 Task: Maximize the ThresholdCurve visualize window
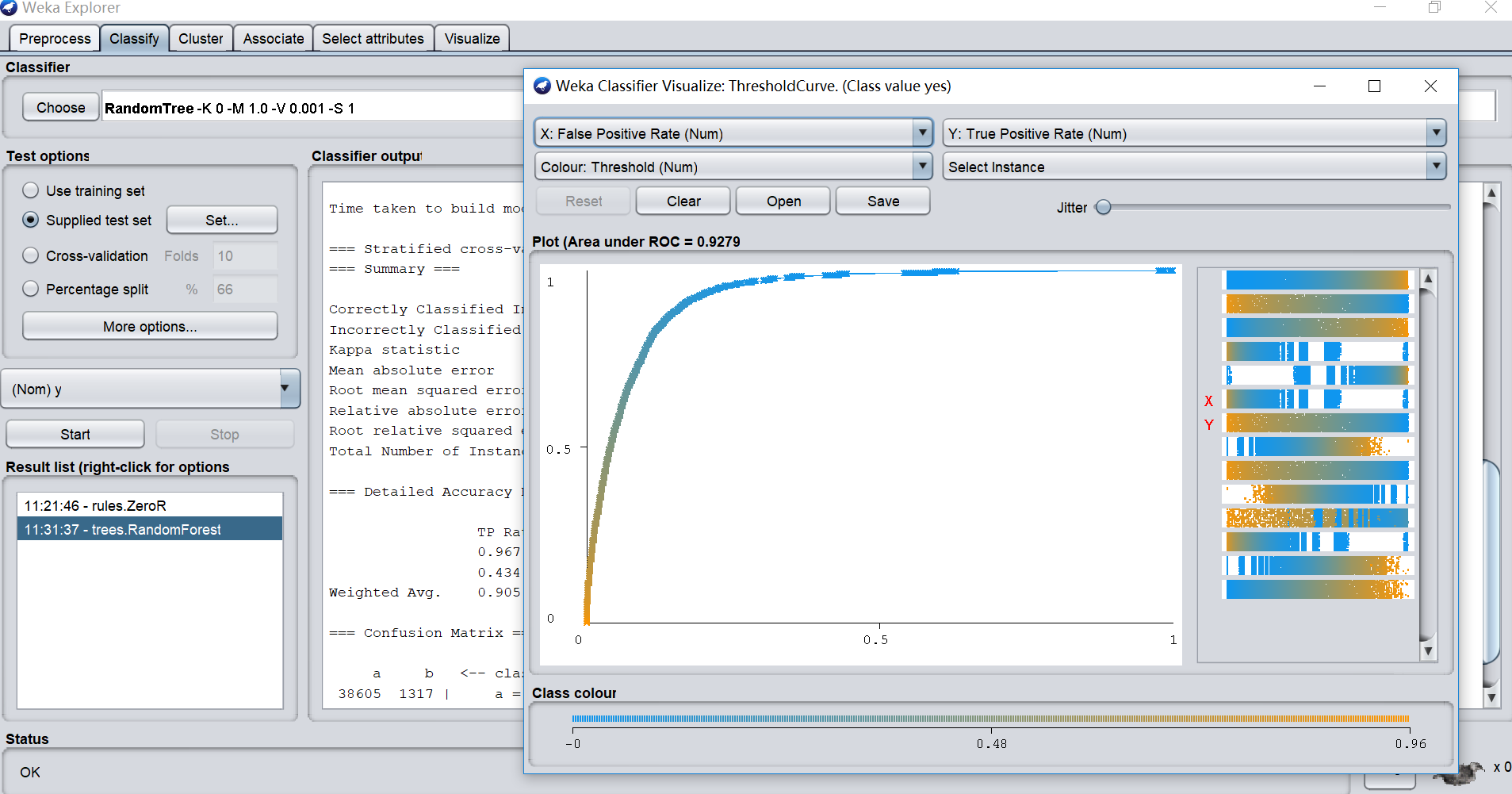click(x=1374, y=86)
